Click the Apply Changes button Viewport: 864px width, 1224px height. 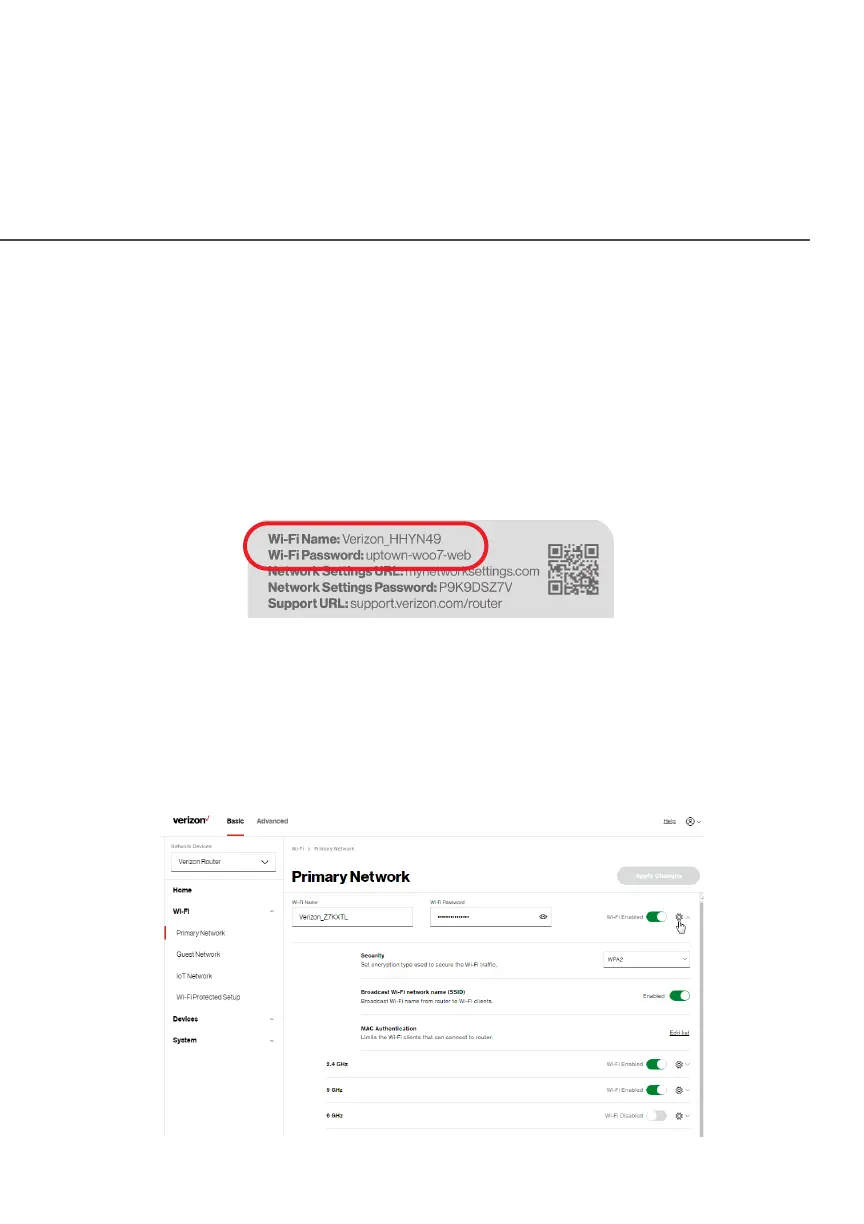point(659,876)
